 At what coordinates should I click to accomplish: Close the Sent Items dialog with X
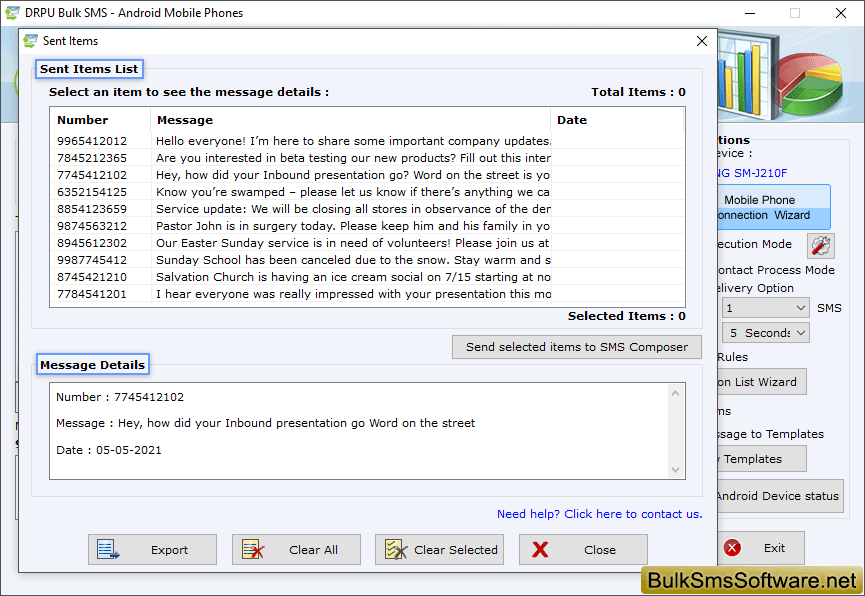coord(702,41)
